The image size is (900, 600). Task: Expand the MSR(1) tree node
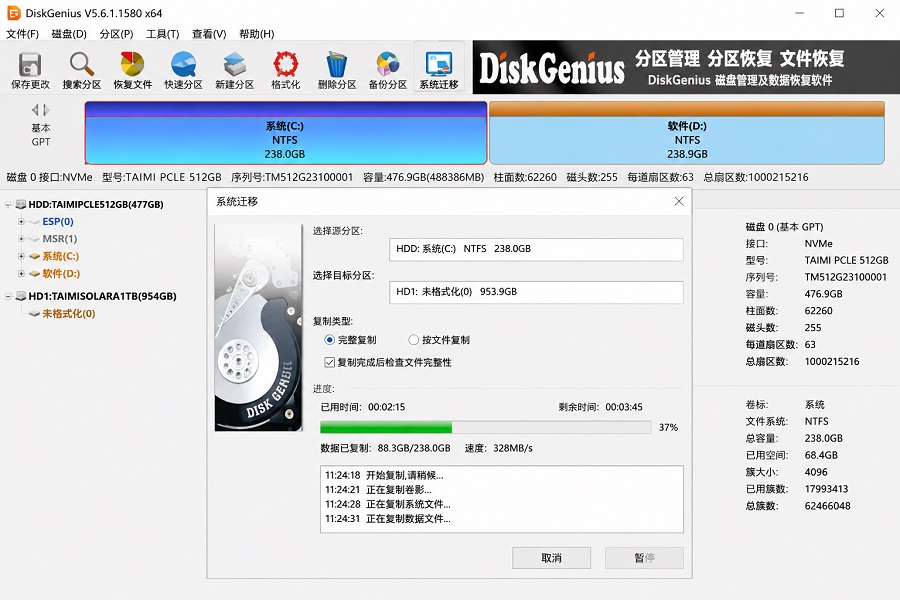[x=21, y=239]
